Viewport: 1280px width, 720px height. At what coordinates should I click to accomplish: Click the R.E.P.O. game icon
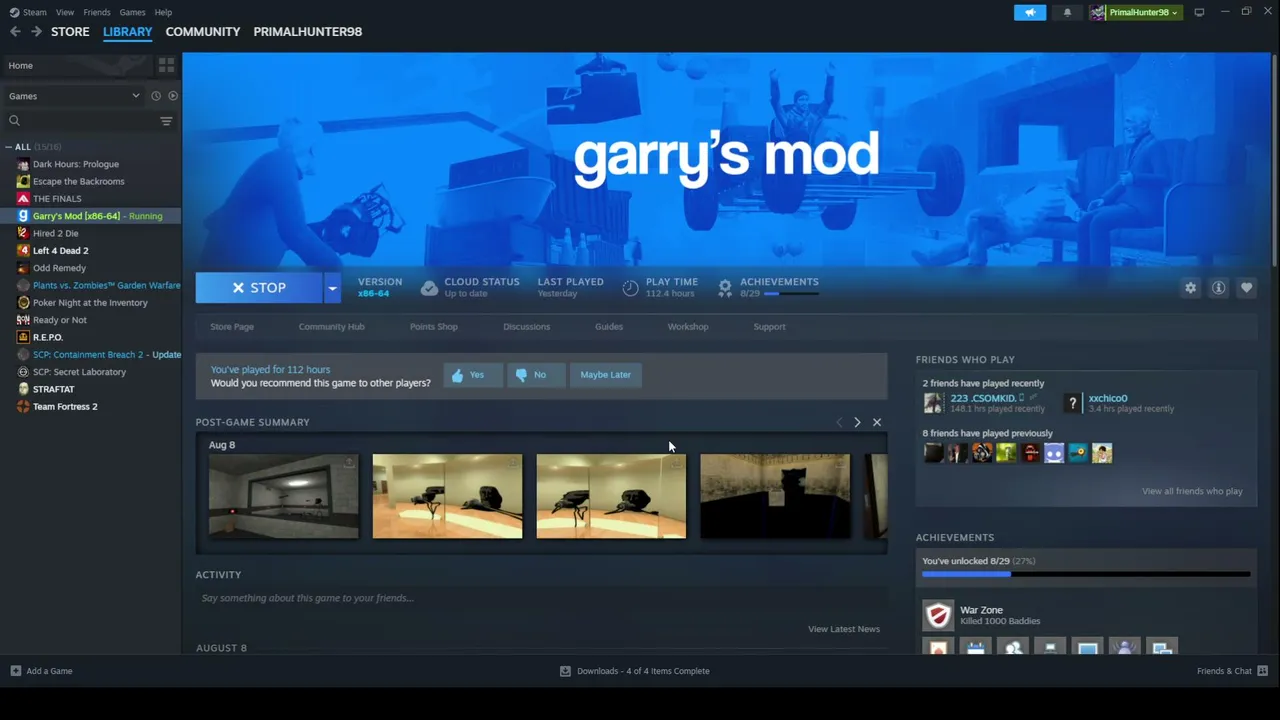pos(23,337)
